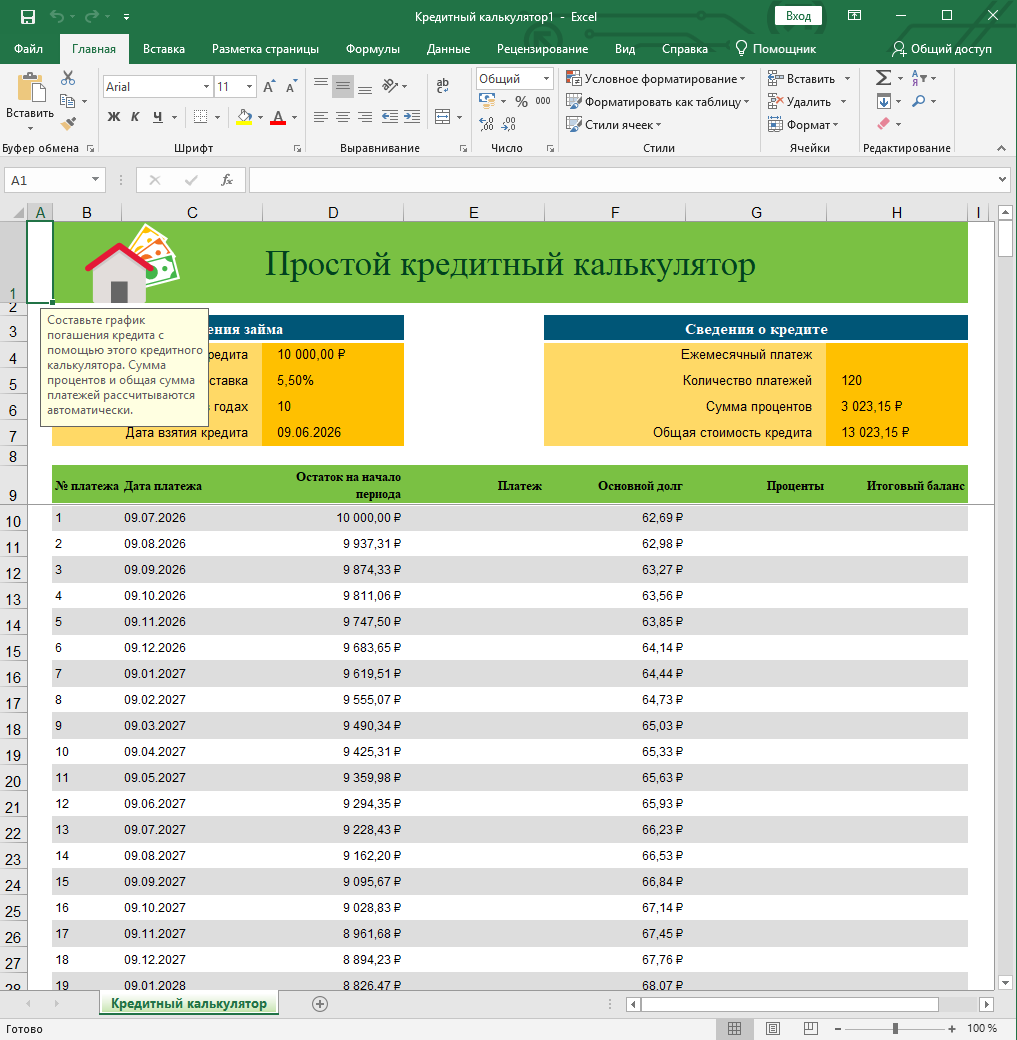The width and height of the screenshot is (1017, 1040).
Task: Collapse the ribbon with the arrow
Action: 1001,149
